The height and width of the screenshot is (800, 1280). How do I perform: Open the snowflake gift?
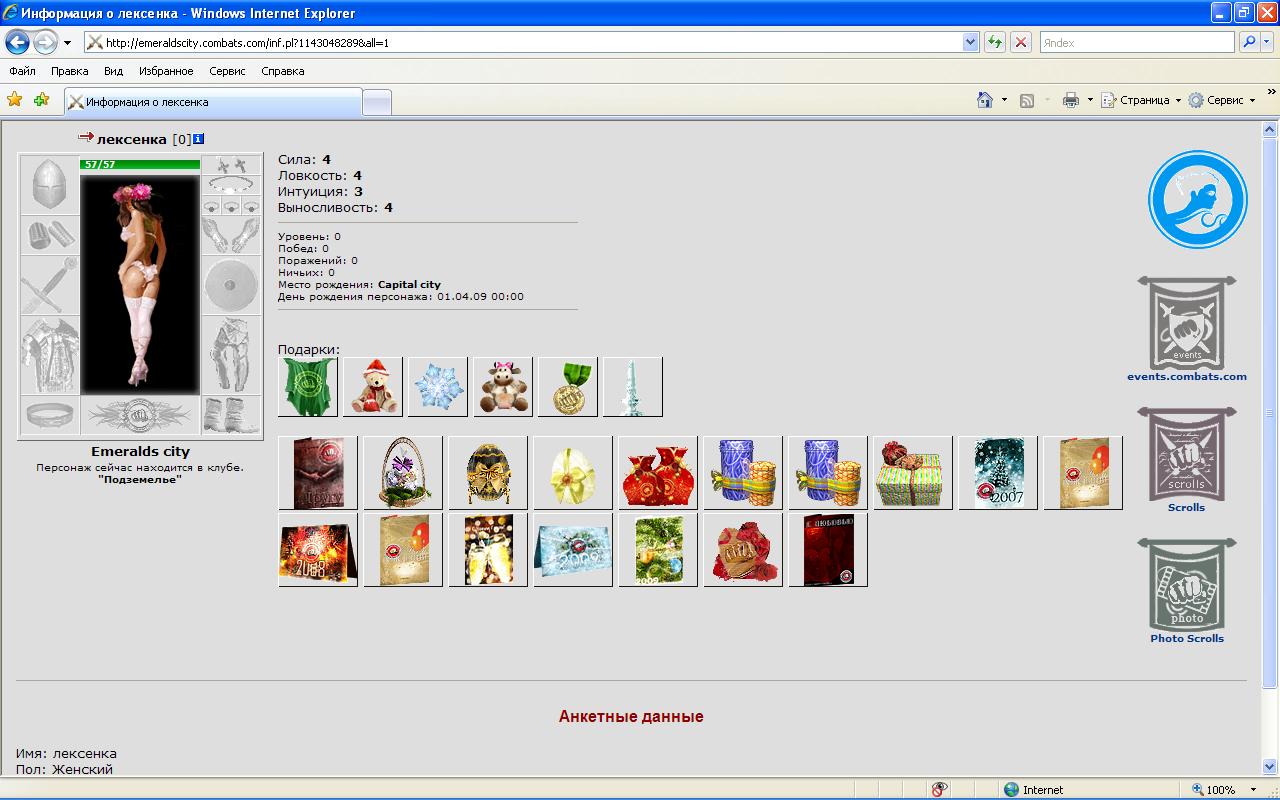438,386
